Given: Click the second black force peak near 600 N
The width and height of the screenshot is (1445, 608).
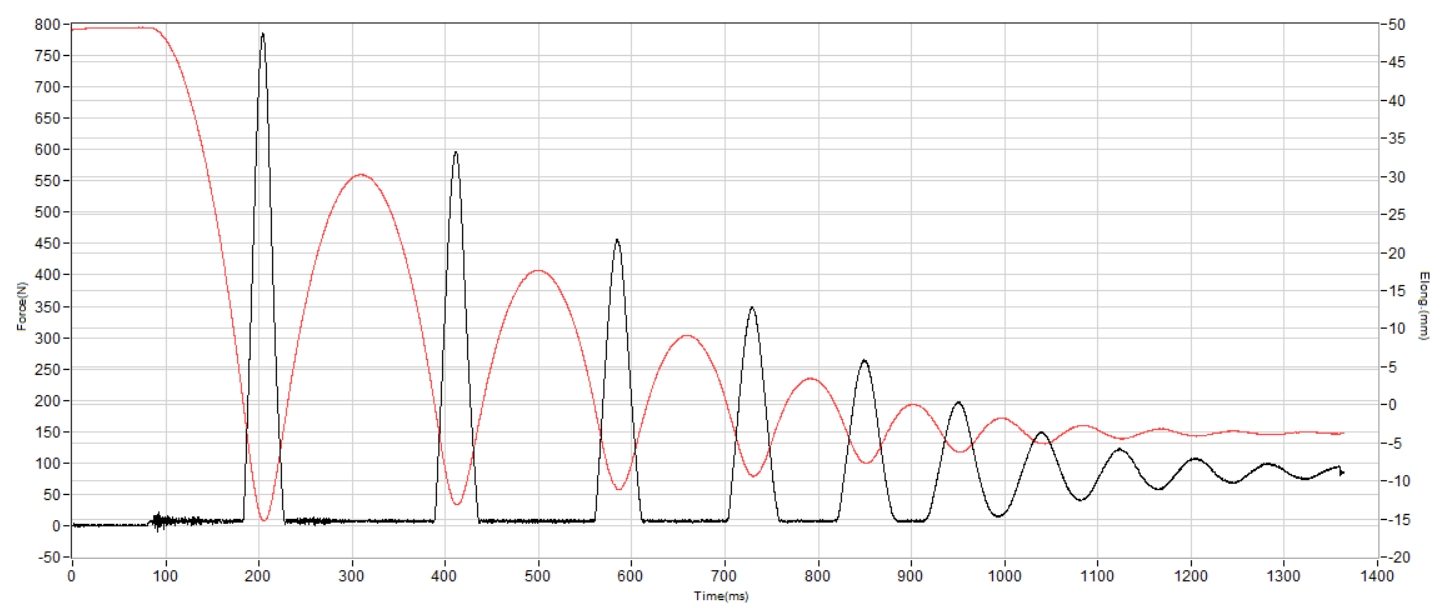Looking at the screenshot, I should click(456, 153).
